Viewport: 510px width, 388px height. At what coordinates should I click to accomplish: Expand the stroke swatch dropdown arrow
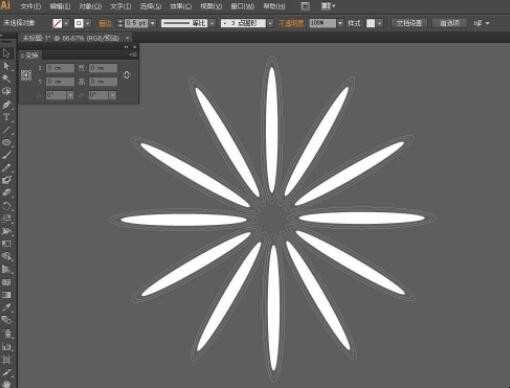coord(88,23)
